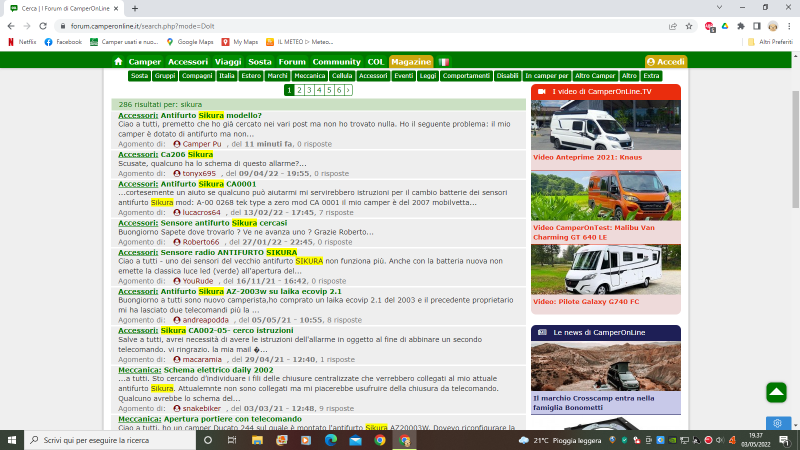Image resolution: width=800 pixels, height=450 pixels.
Task: Select the Leggi forum category
Action: click(x=428, y=76)
